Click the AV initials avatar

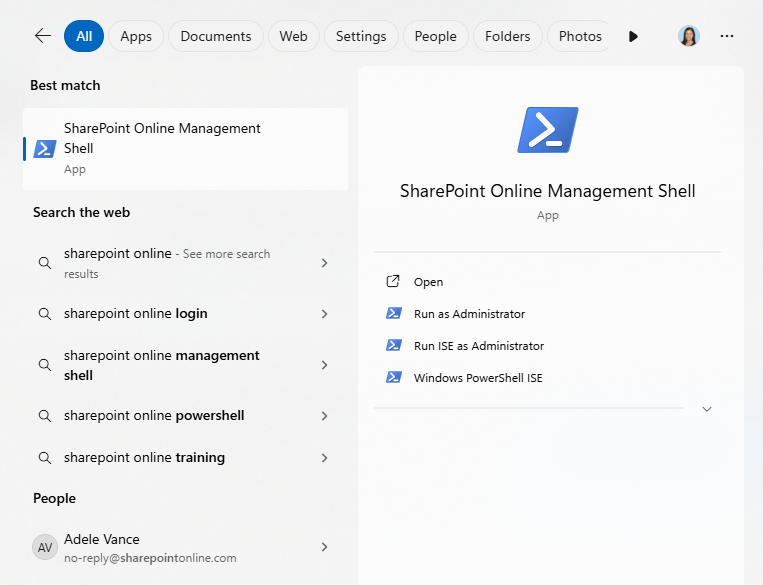tap(45, 548)
